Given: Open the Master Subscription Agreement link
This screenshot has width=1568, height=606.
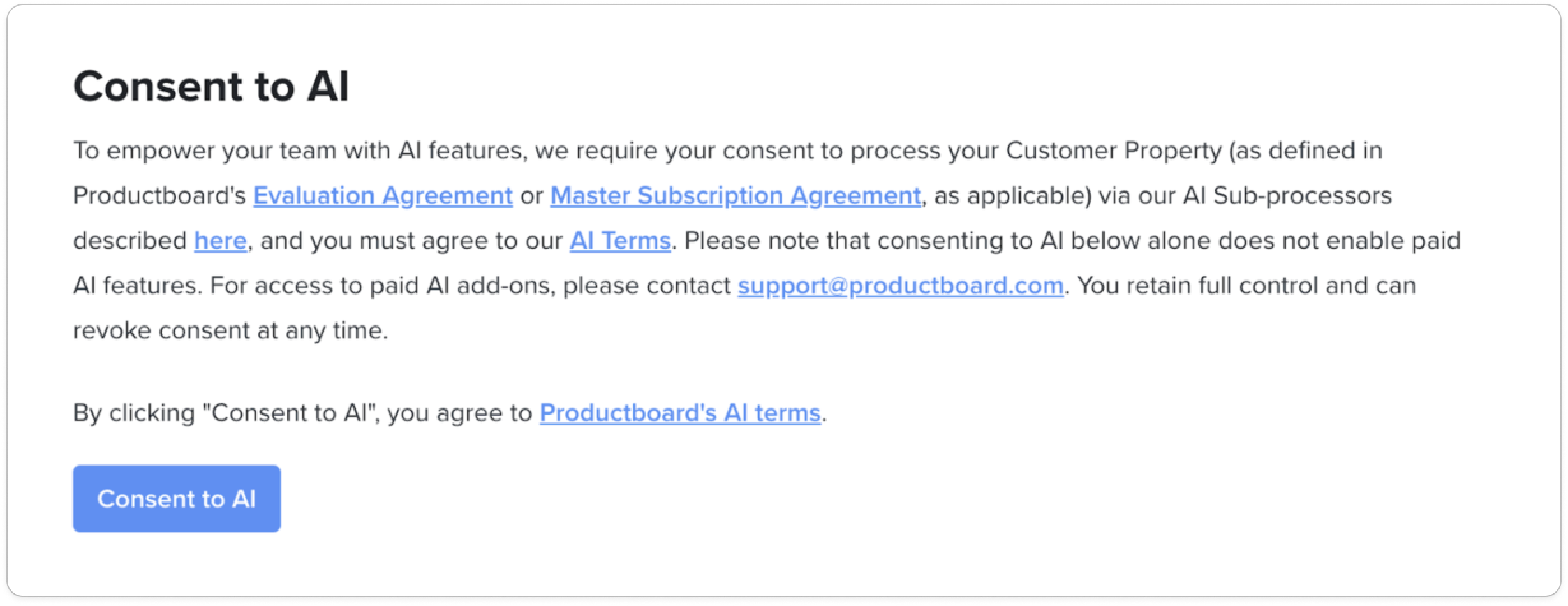Looking at the screenshot, I should pos(736,195).
